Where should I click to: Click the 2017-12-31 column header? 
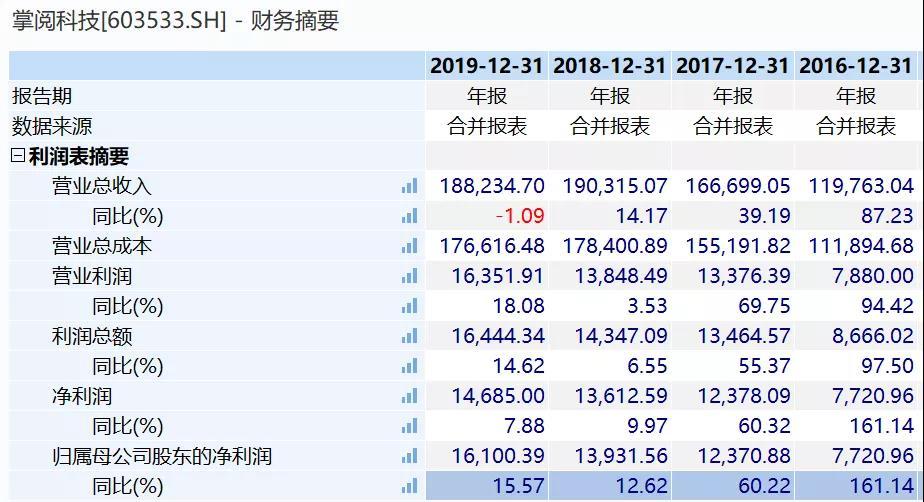(x=733, y=66)
